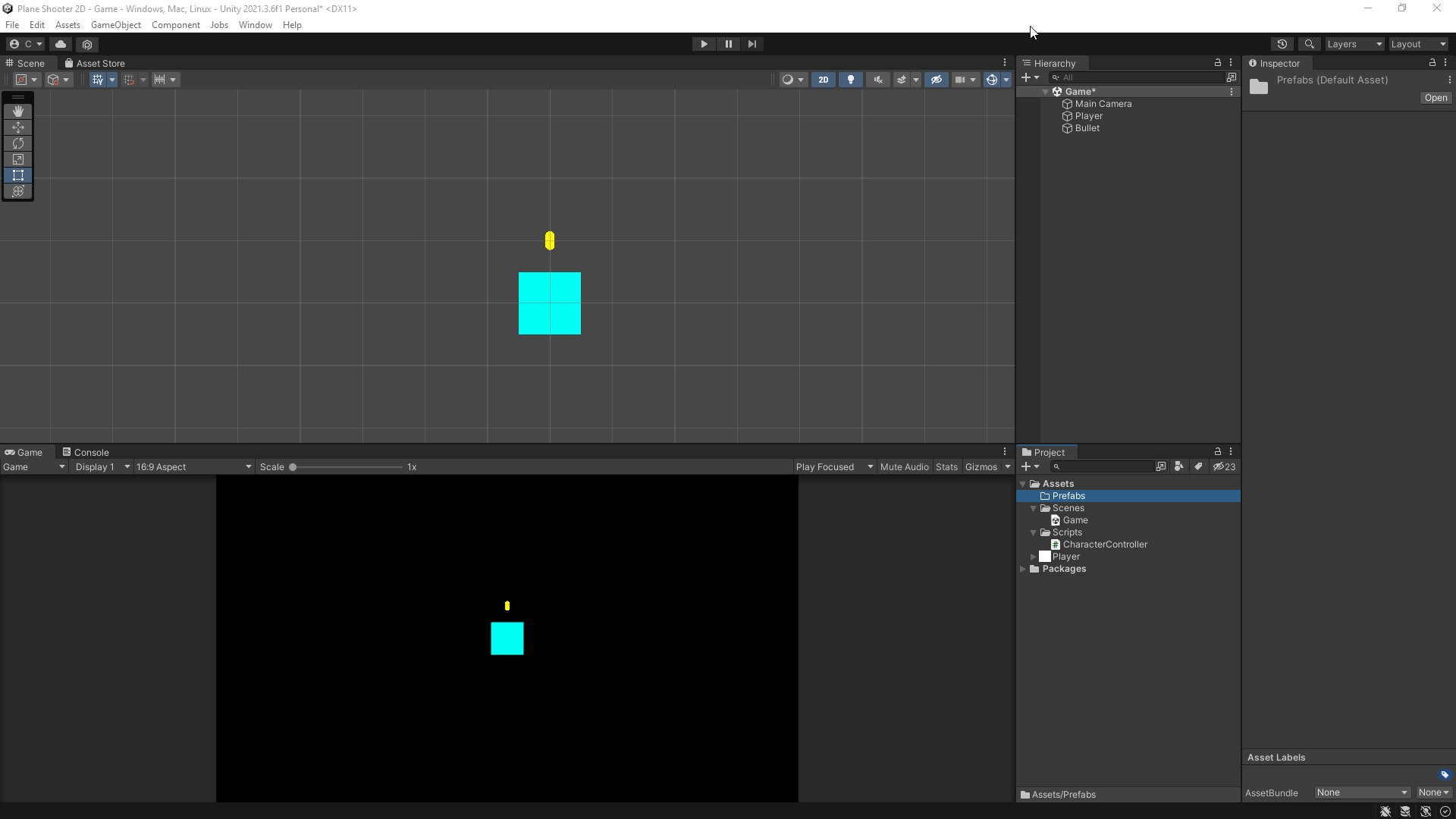Click the Open button in the Inspector
1456x819 pixels.
[1436, 98]
